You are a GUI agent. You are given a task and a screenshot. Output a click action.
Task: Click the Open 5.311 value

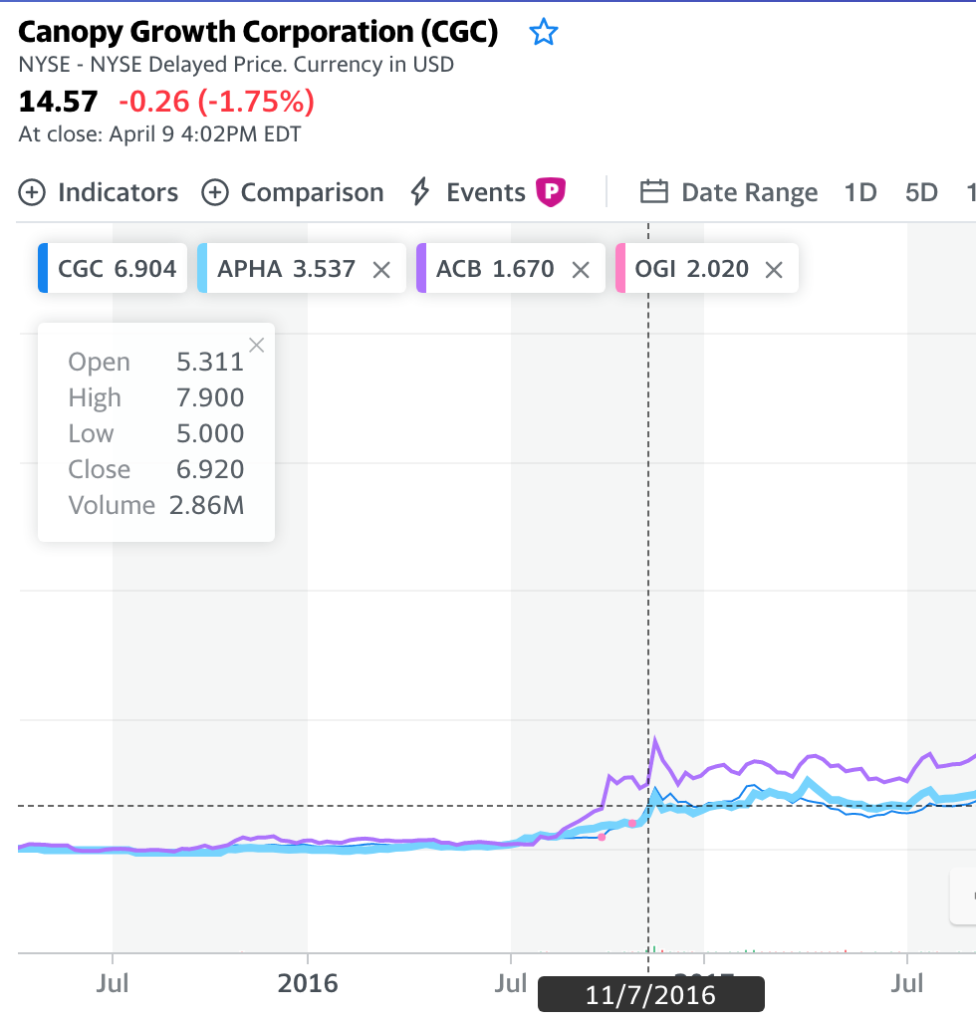[210, 362]
